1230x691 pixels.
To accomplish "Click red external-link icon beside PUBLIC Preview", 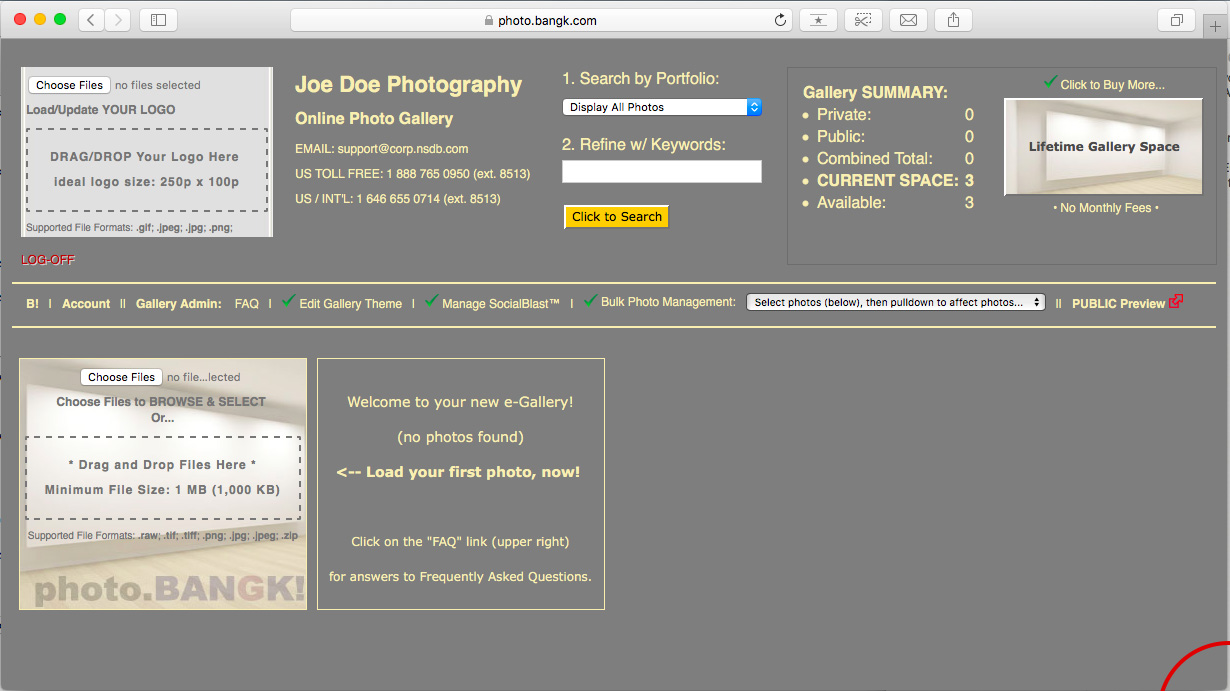I will pyautogui.click(x=1176, y=301).
